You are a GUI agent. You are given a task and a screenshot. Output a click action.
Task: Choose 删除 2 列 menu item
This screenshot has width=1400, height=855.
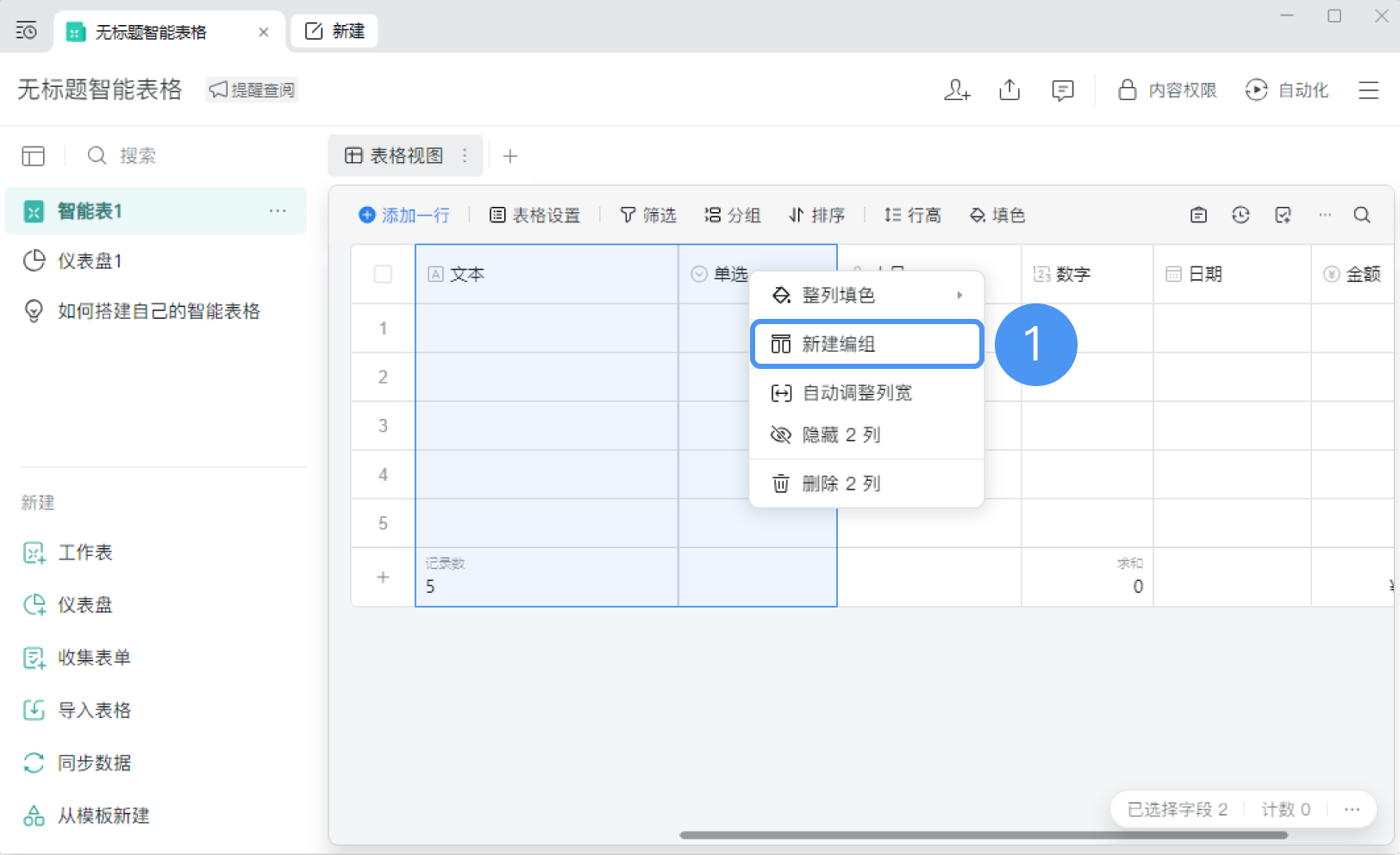tap(866, 484)
